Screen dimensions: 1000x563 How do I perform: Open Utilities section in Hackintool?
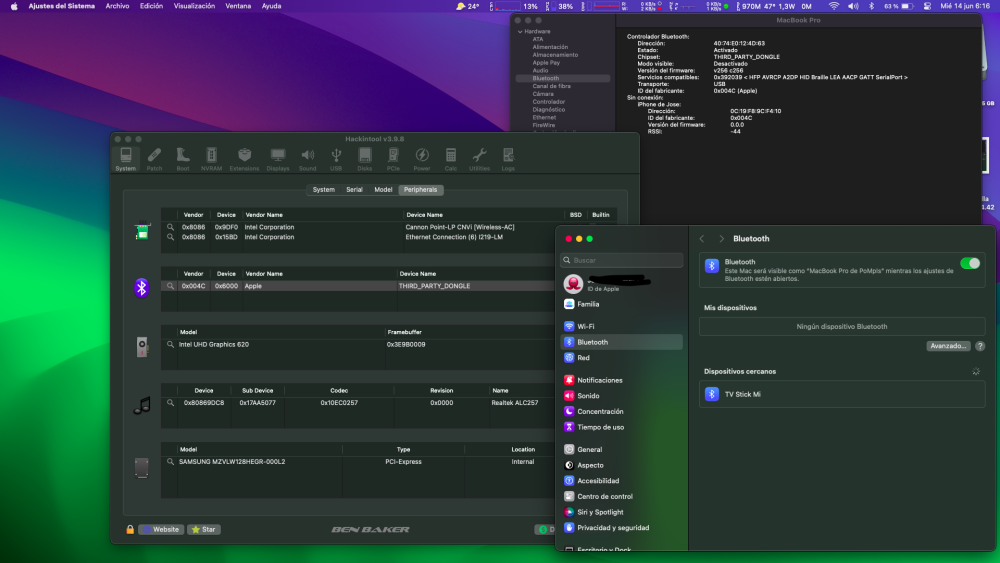click(479, 159)
